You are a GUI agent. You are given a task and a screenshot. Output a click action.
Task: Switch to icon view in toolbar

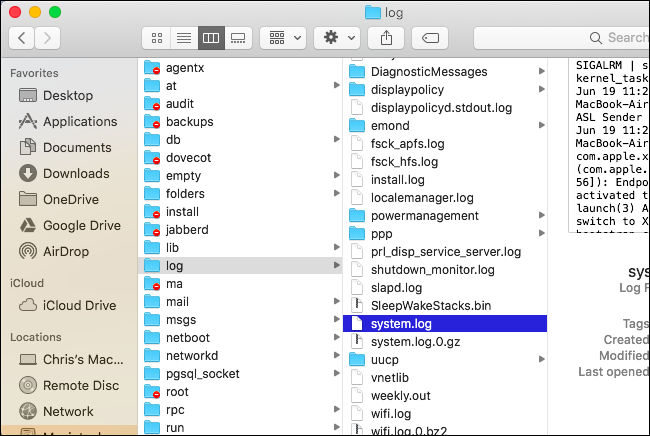[157, 38]
